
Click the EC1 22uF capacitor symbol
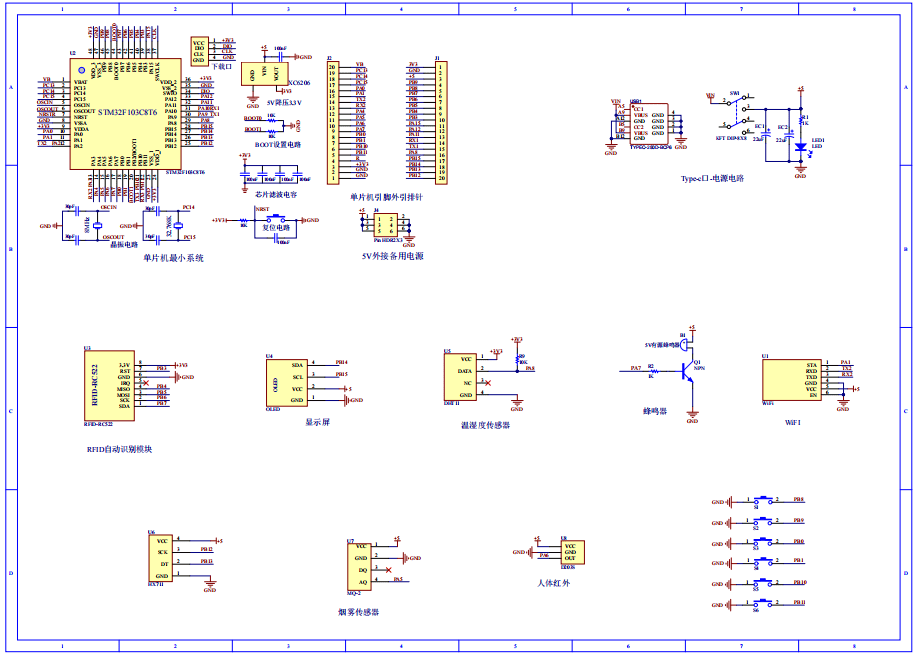click(765, 135)
